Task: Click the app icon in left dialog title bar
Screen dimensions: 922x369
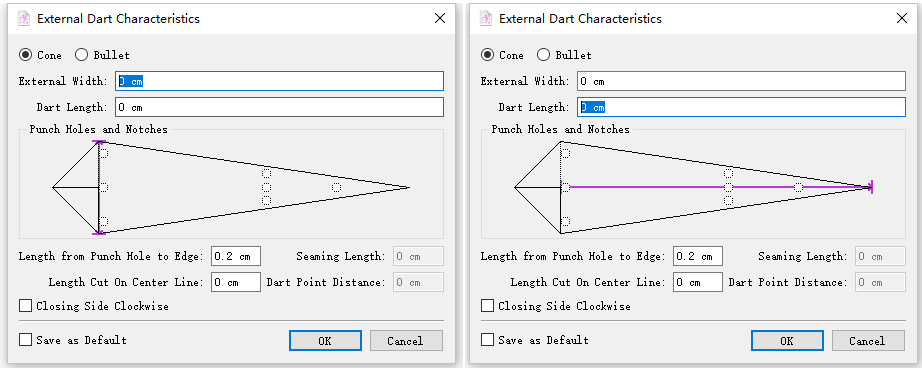Action: coord(24,19)
